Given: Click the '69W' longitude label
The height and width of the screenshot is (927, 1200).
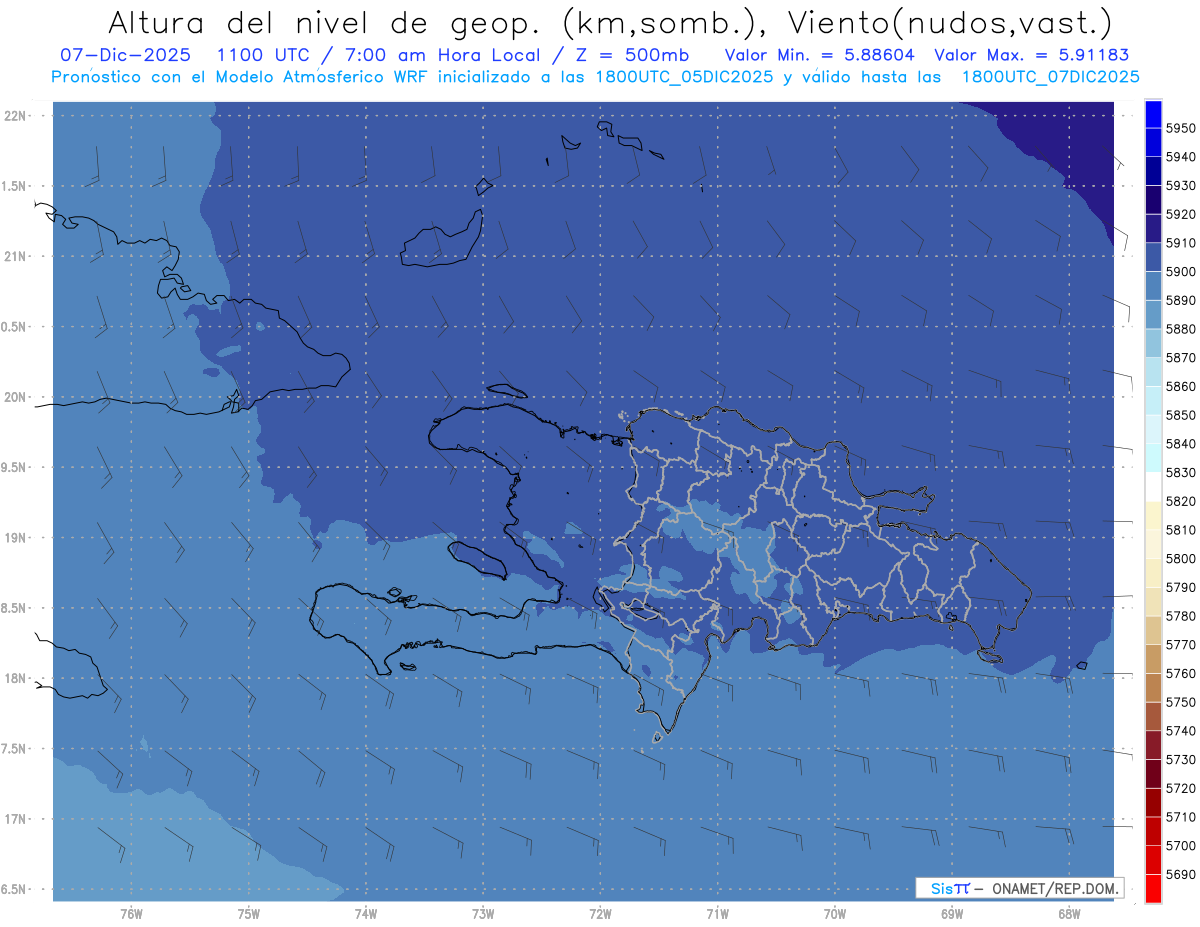Looking at the screenshot, I should (952, 914).
